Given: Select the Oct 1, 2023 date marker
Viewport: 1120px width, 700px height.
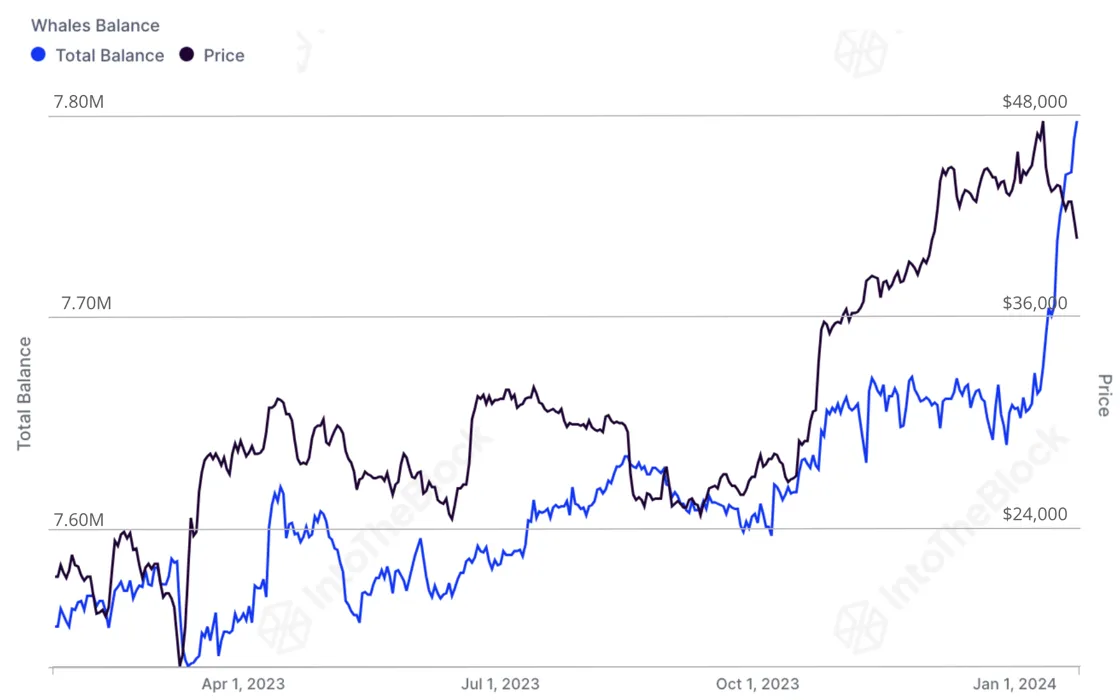Looking at the screenshot, I should (757, 684).
